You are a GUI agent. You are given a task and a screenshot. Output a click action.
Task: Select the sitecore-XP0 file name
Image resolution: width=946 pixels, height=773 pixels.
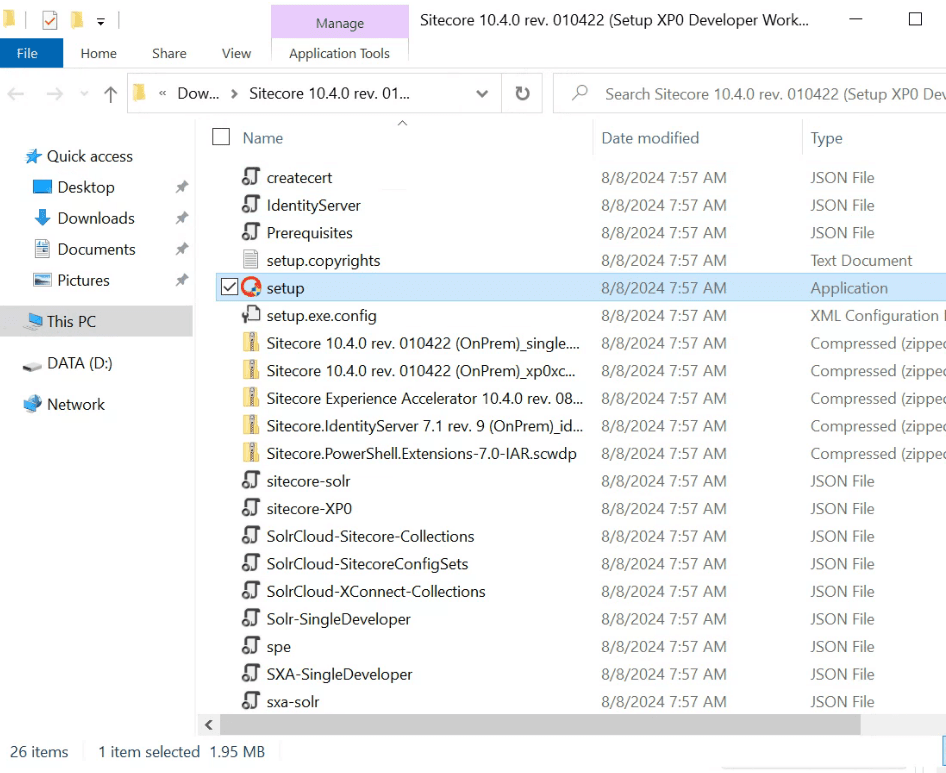pos(310,508)
